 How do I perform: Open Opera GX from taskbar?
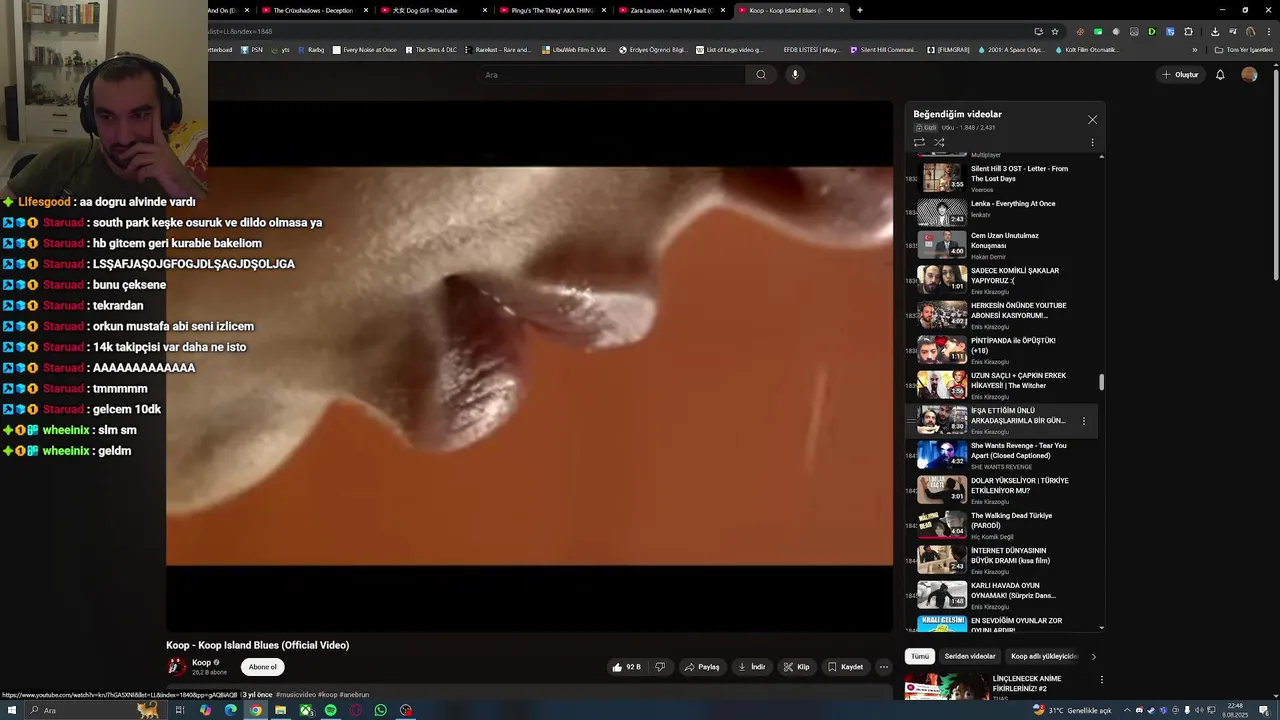(355, 710)
